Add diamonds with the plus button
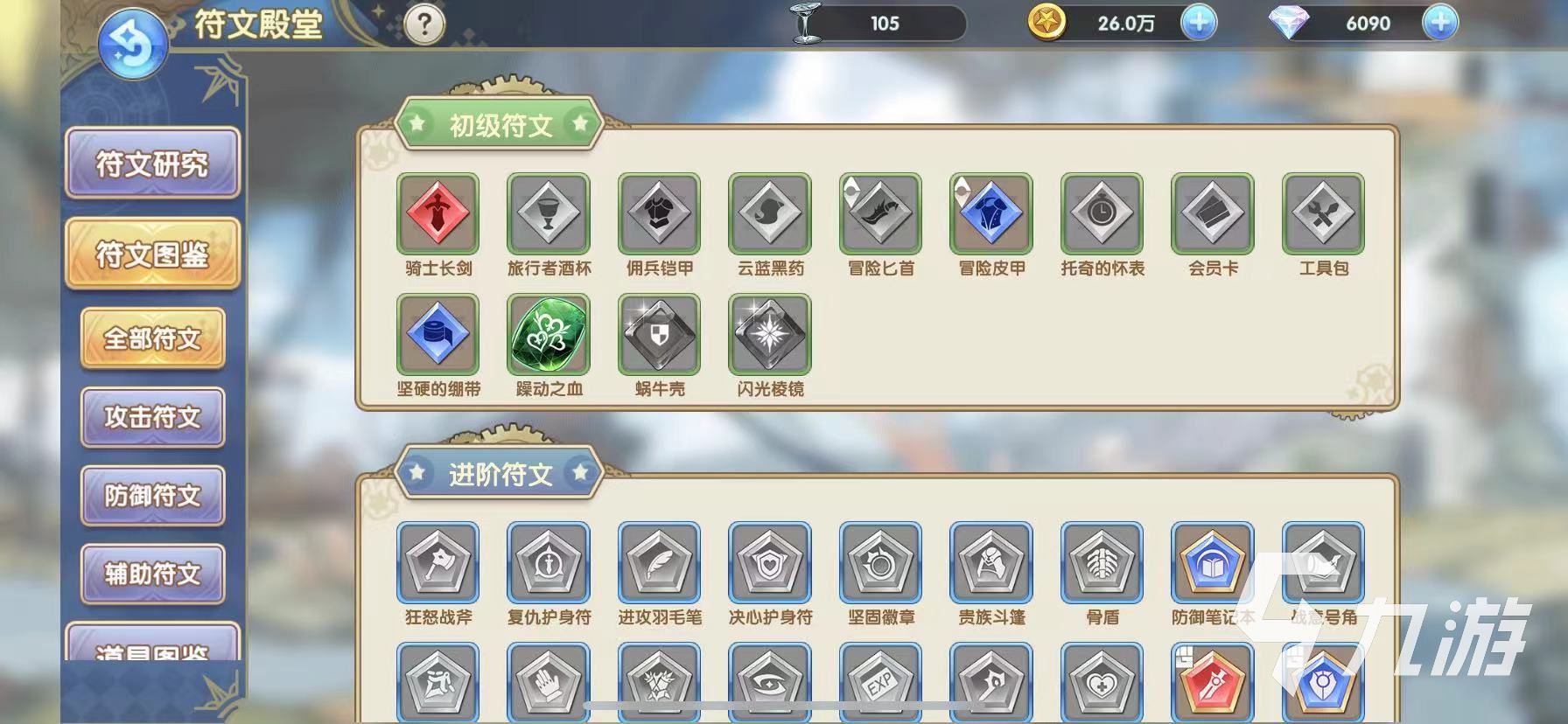Viewport: 1568px width, 724px height. (1440, 23)
